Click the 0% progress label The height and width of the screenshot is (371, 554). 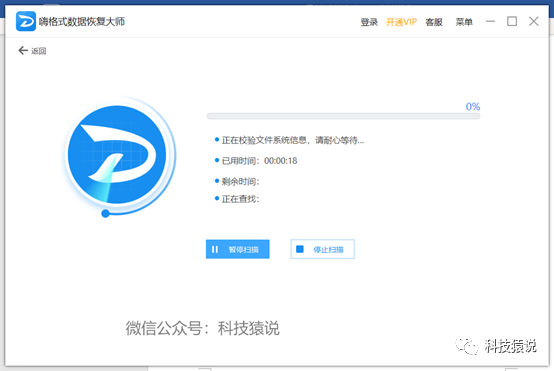473,106
